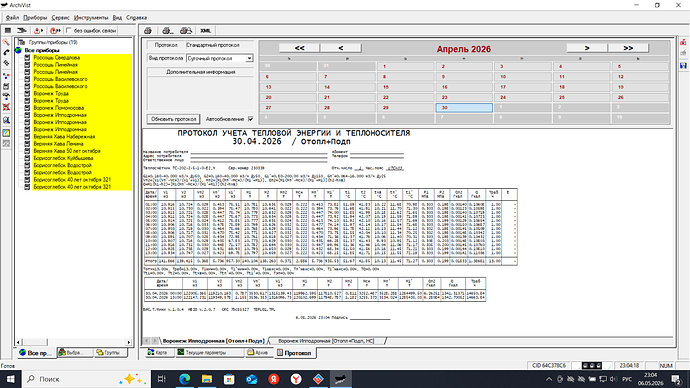The width and height of the screenshot is (690, 388).
Task: Enable the 'без ошибок связи' checkbox
Action: [69, 30]
